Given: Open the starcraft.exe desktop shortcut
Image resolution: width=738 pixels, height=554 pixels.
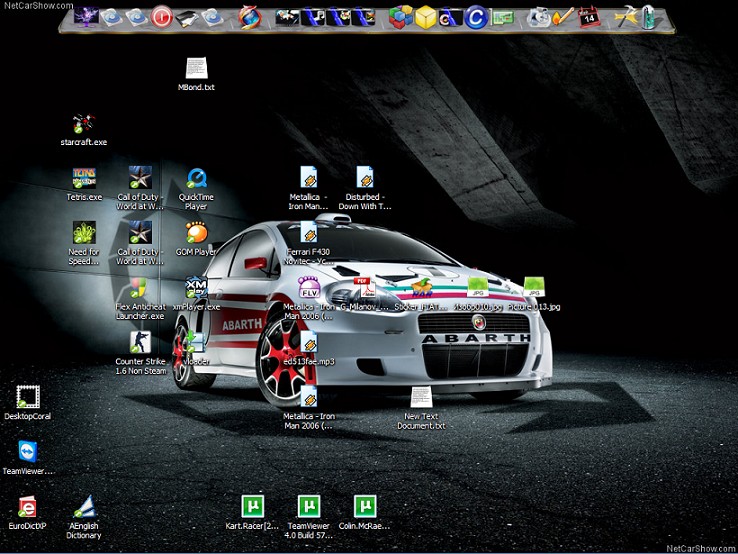Looking at the screenshot, I should click(x=84, y=125).
